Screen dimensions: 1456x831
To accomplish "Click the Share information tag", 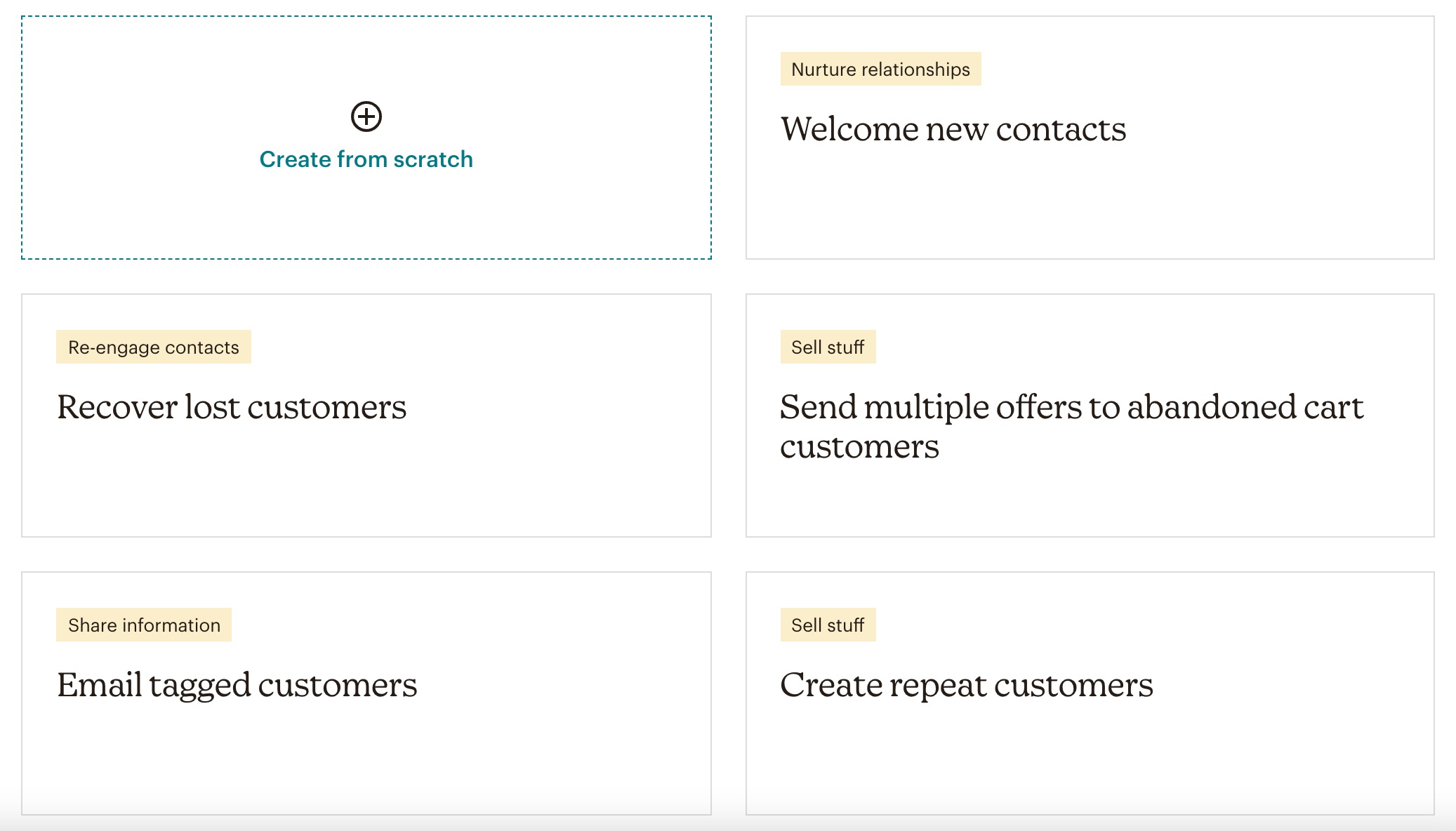I will tap(144, 625).
